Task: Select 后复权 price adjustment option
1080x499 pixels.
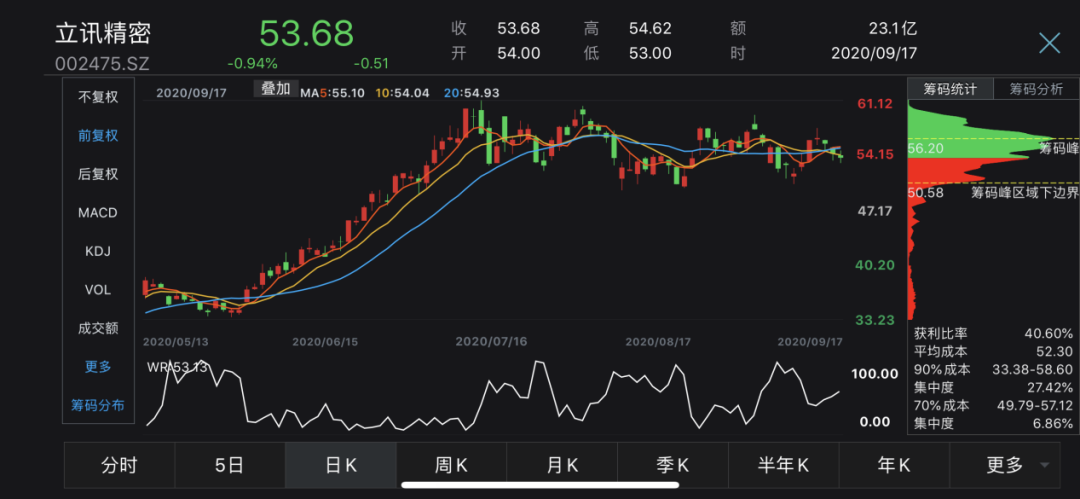Action: 98,174
